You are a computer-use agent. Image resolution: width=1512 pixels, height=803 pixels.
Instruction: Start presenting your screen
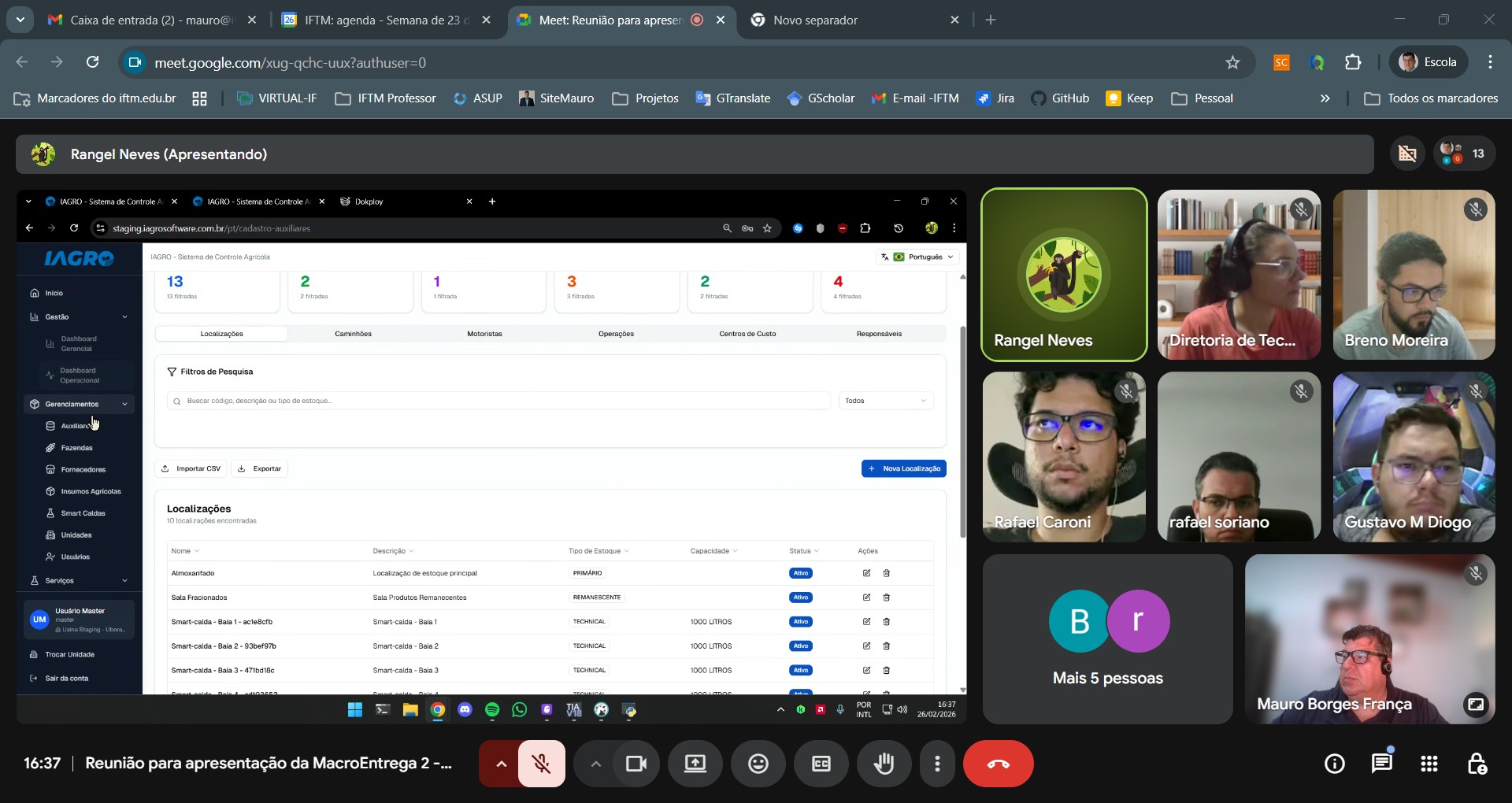tap(695, 764)
